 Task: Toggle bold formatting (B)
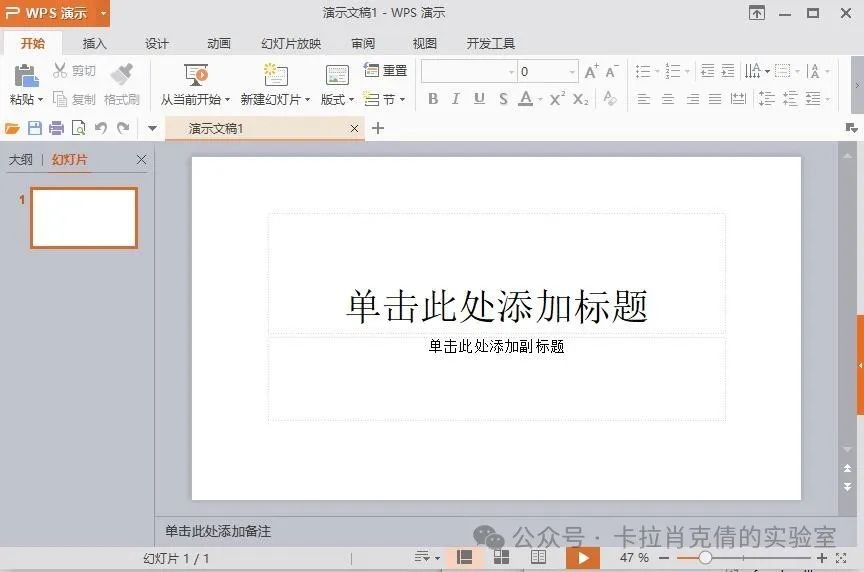[x=433, y=99]
